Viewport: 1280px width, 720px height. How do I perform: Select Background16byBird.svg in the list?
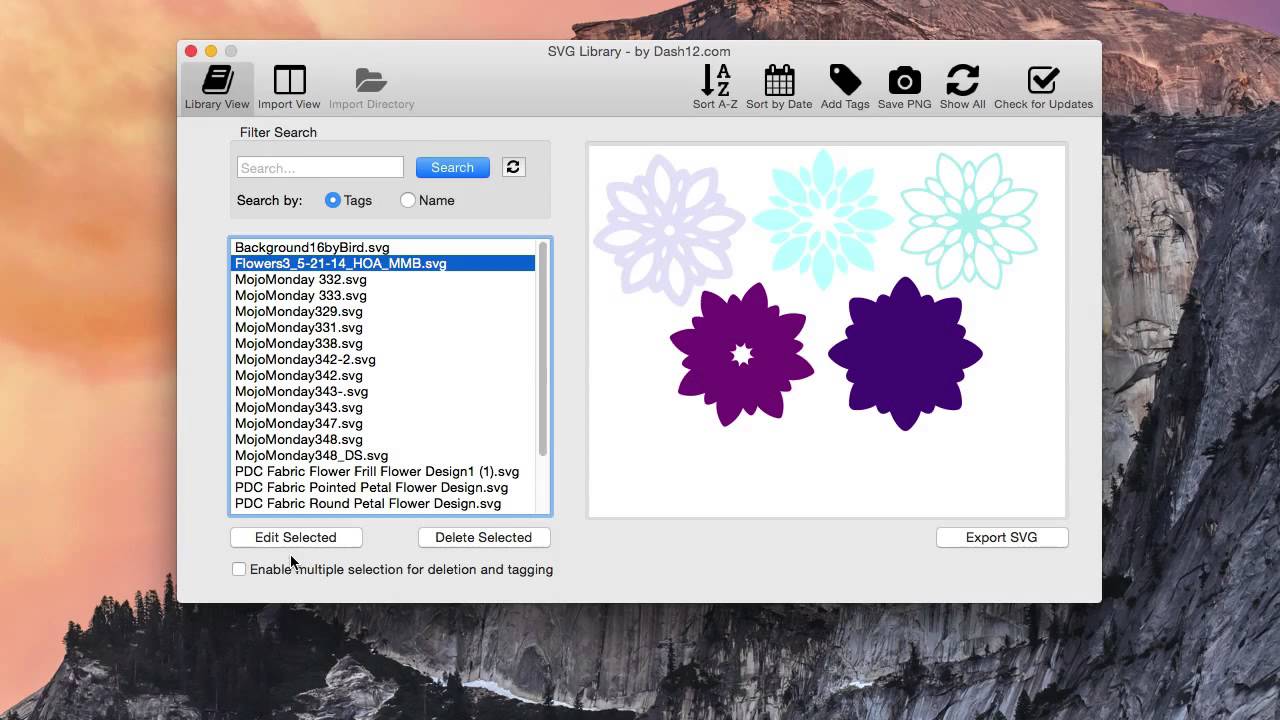coord(383,247)
